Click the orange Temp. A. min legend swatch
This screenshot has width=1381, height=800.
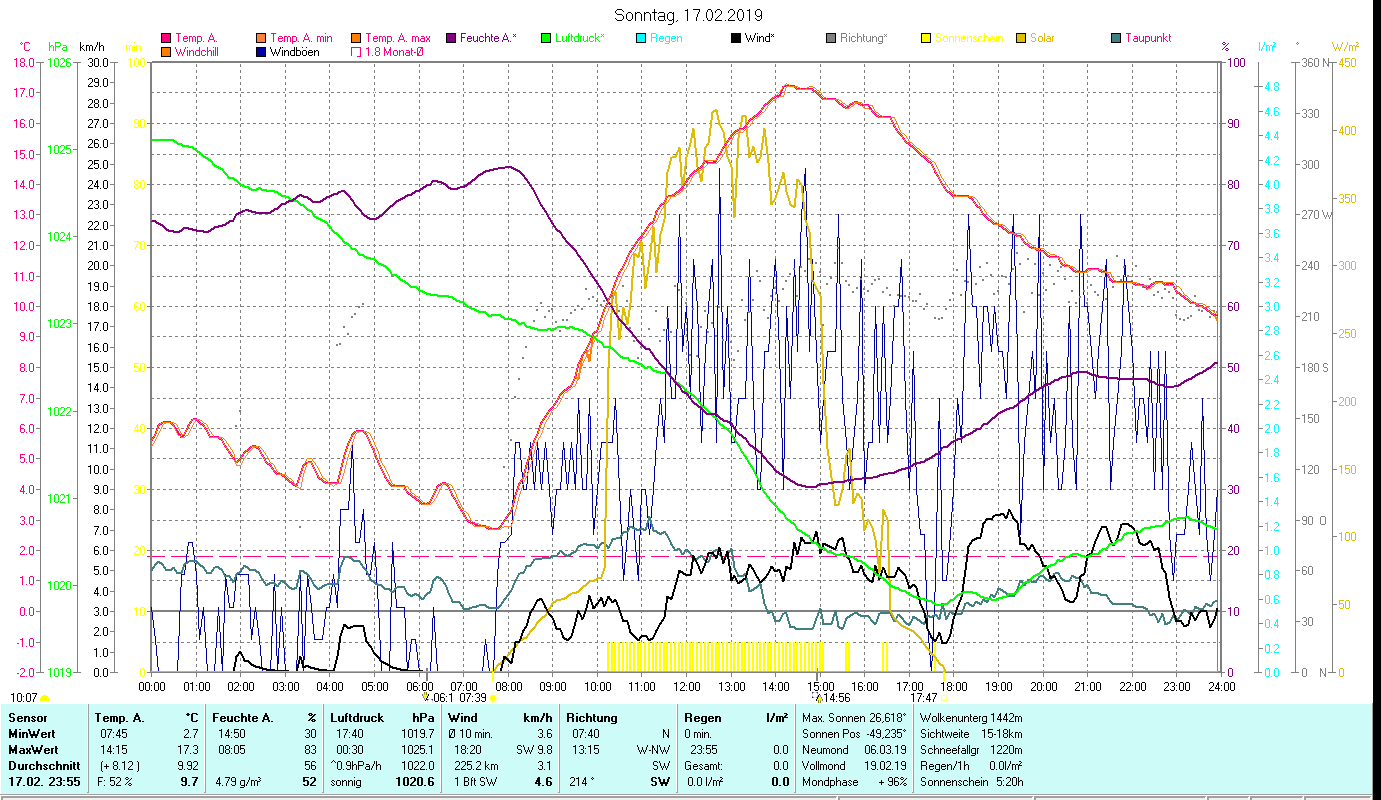[x=261, y=38]
